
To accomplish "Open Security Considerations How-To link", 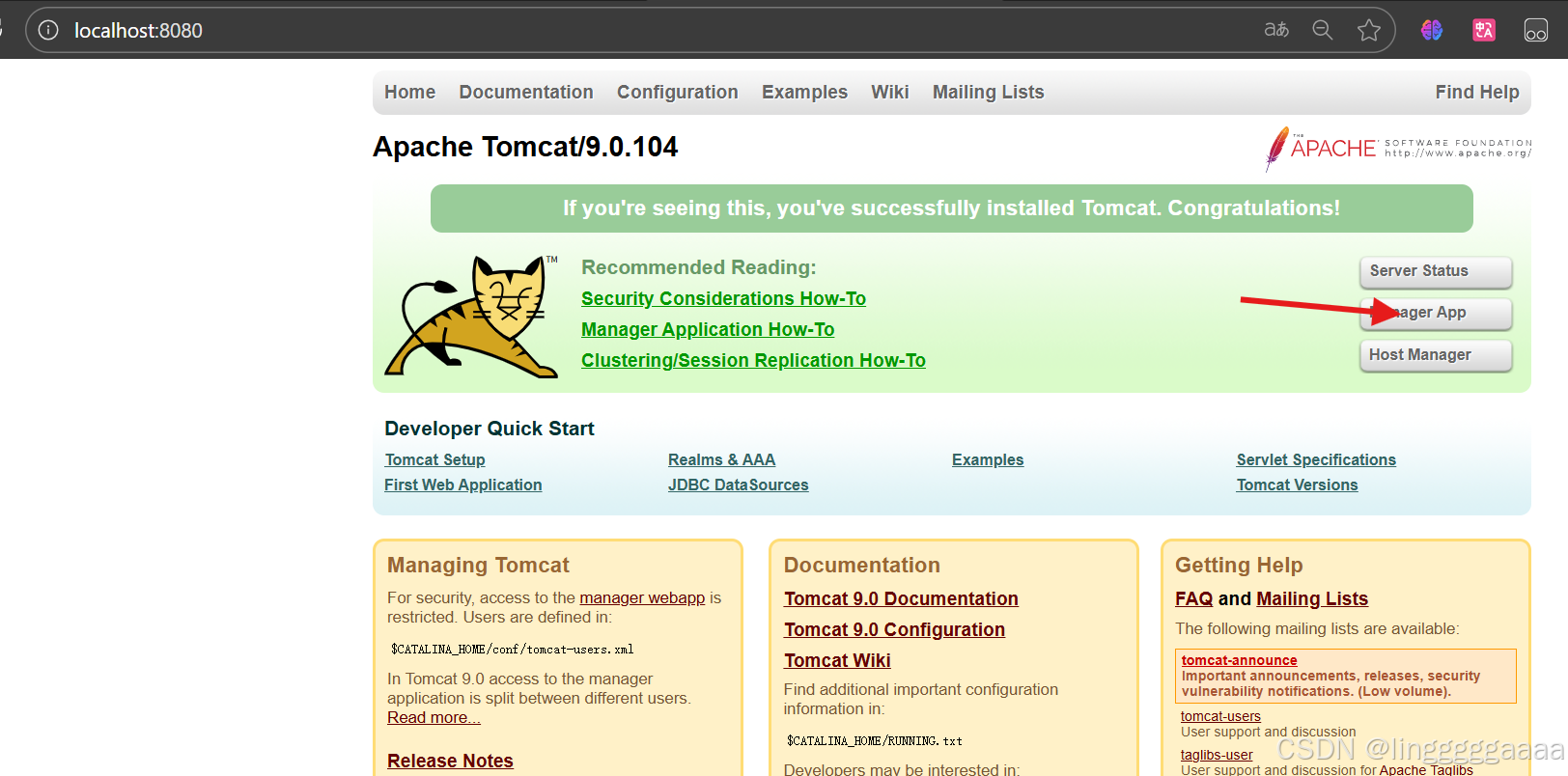I will pyautogui.click(x=723, y=298).
